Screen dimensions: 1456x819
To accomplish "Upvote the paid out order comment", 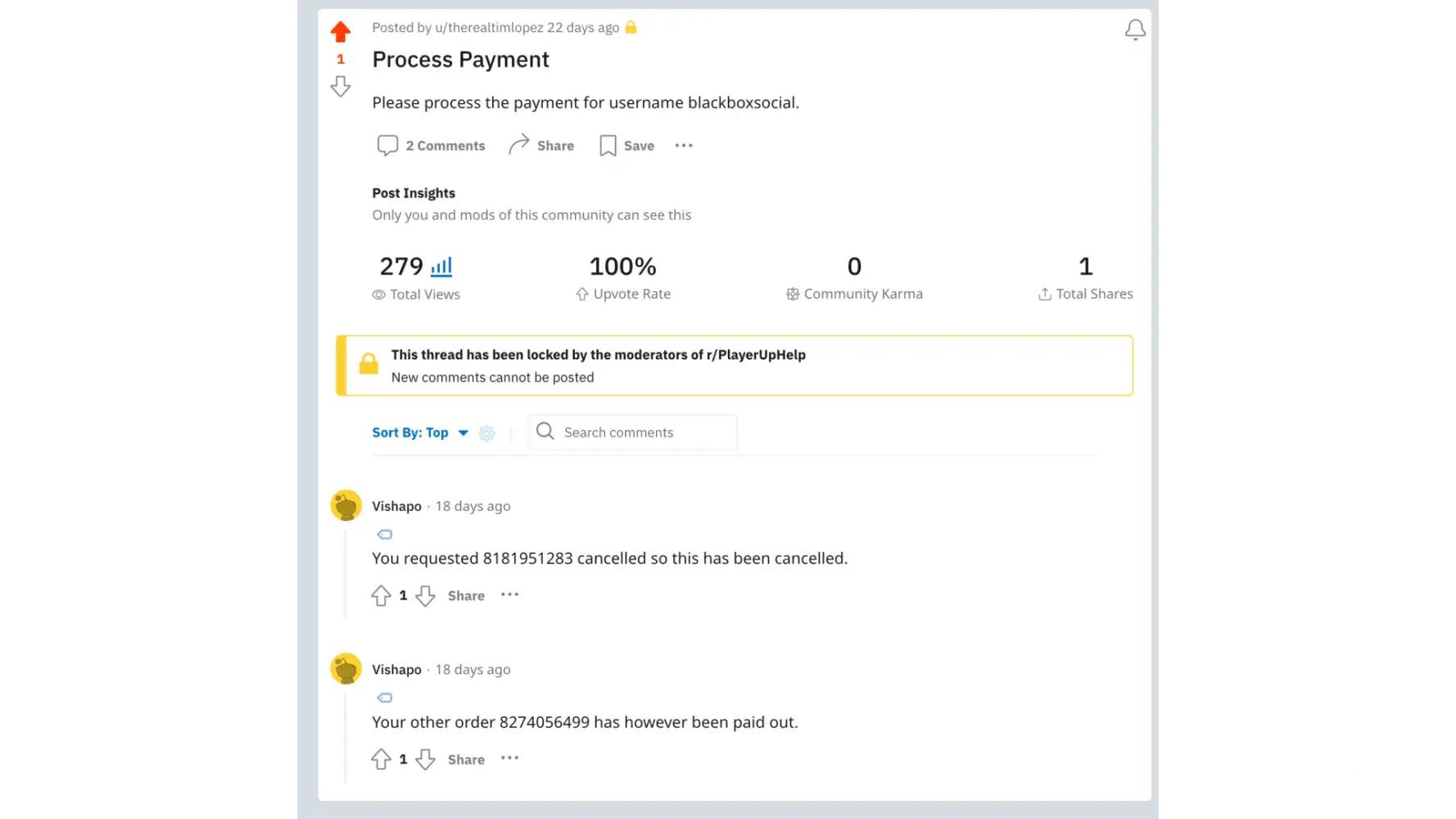I will pyautogui.click(x=381, y=759).
